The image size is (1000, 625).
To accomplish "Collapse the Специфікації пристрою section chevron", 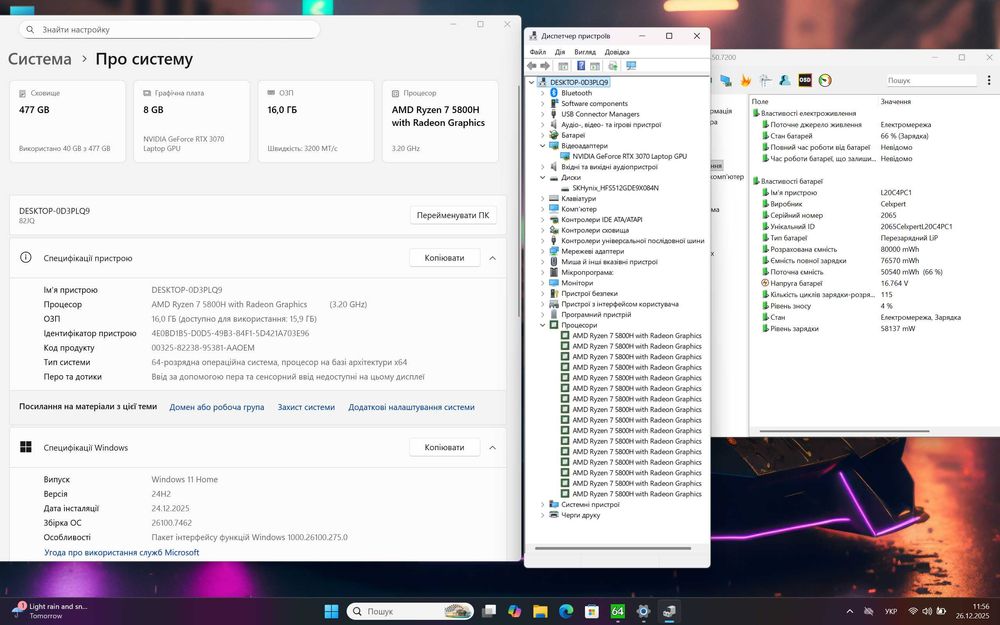I will pyautogui.click(x=492, y=258).
